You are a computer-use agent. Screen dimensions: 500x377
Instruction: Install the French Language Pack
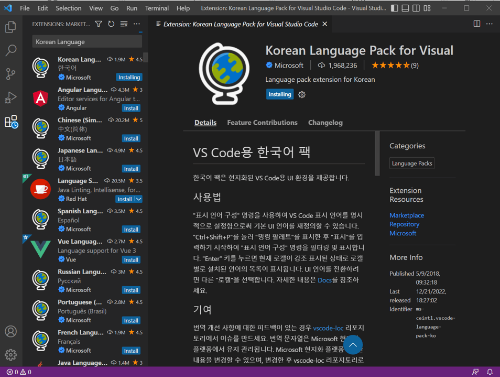click(131, 351)
